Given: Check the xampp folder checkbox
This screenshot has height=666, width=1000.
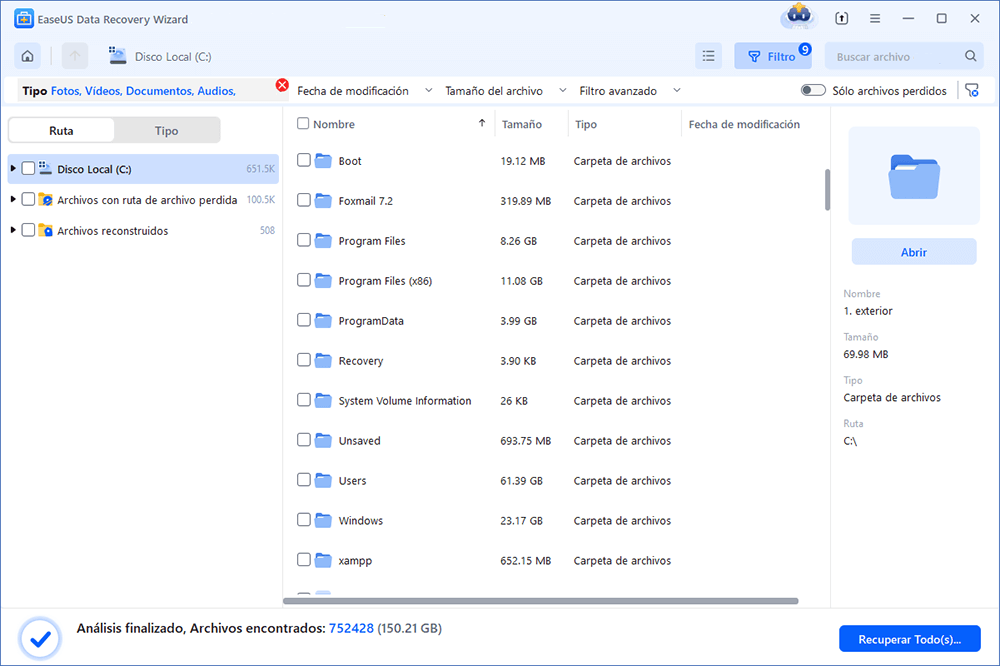Looking at the screenshot, I should 304,559.
